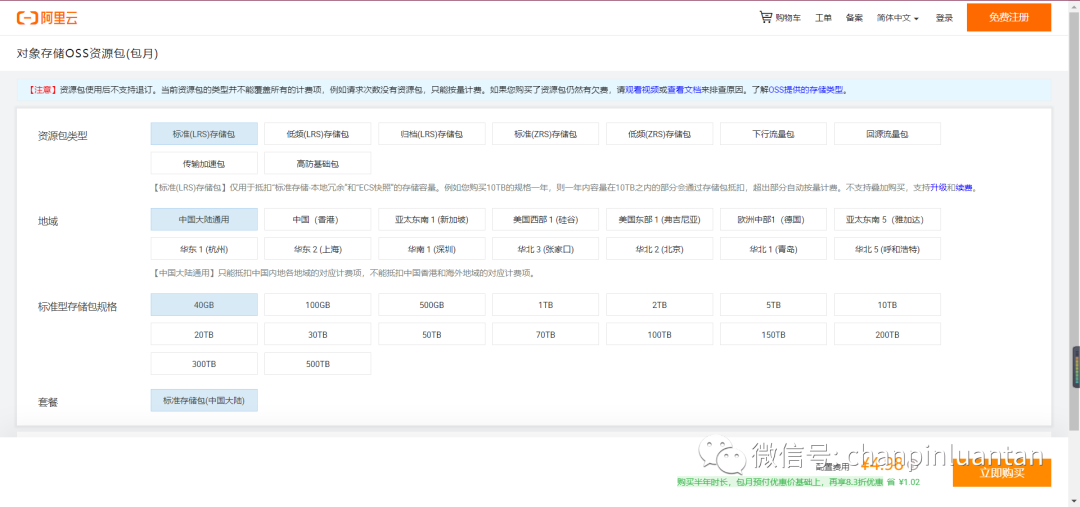The width and height of the screenshot is (1080, 507).
Task: Choose the 华南 1 (深圳) region
Action: point(432,249)
